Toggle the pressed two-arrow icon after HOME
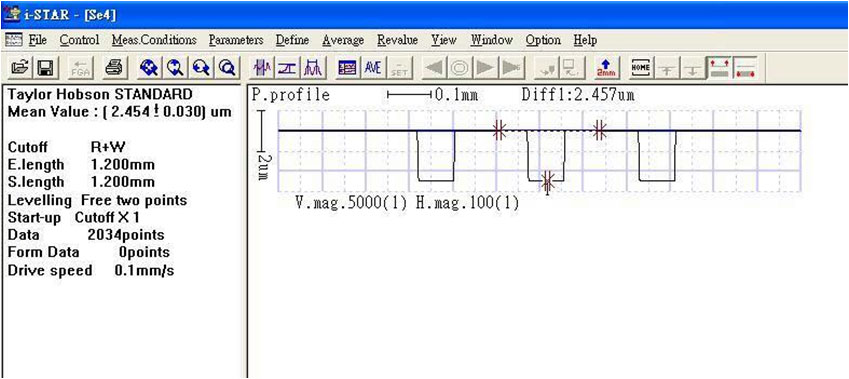849x379 pixels. [x=720, y=68]
